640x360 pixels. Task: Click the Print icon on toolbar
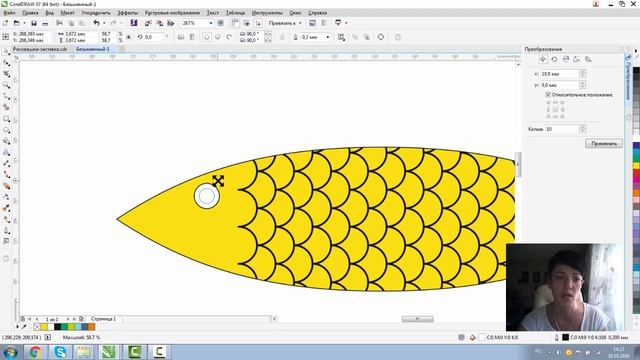[x=45, y=23]
